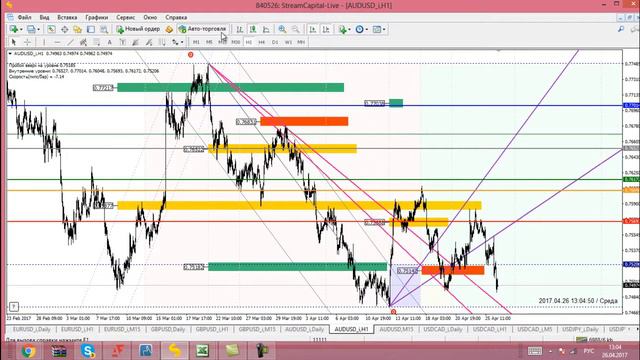Screen dimensions: 640x360
Task: Open the Profiles toolbar icon
Action: pyautogui.click(x=31, y=29)
